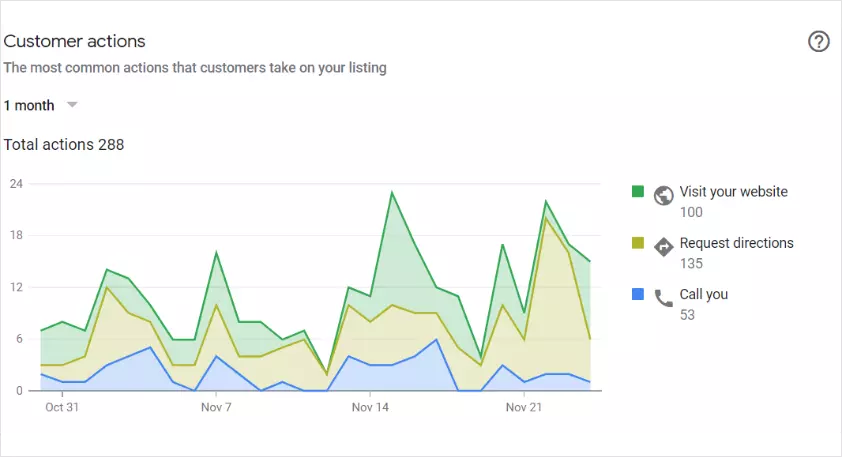This screenshot has width=842, height=457.
Task: Toggle the yellow Request directions swatch
Action: pos(637,243)
